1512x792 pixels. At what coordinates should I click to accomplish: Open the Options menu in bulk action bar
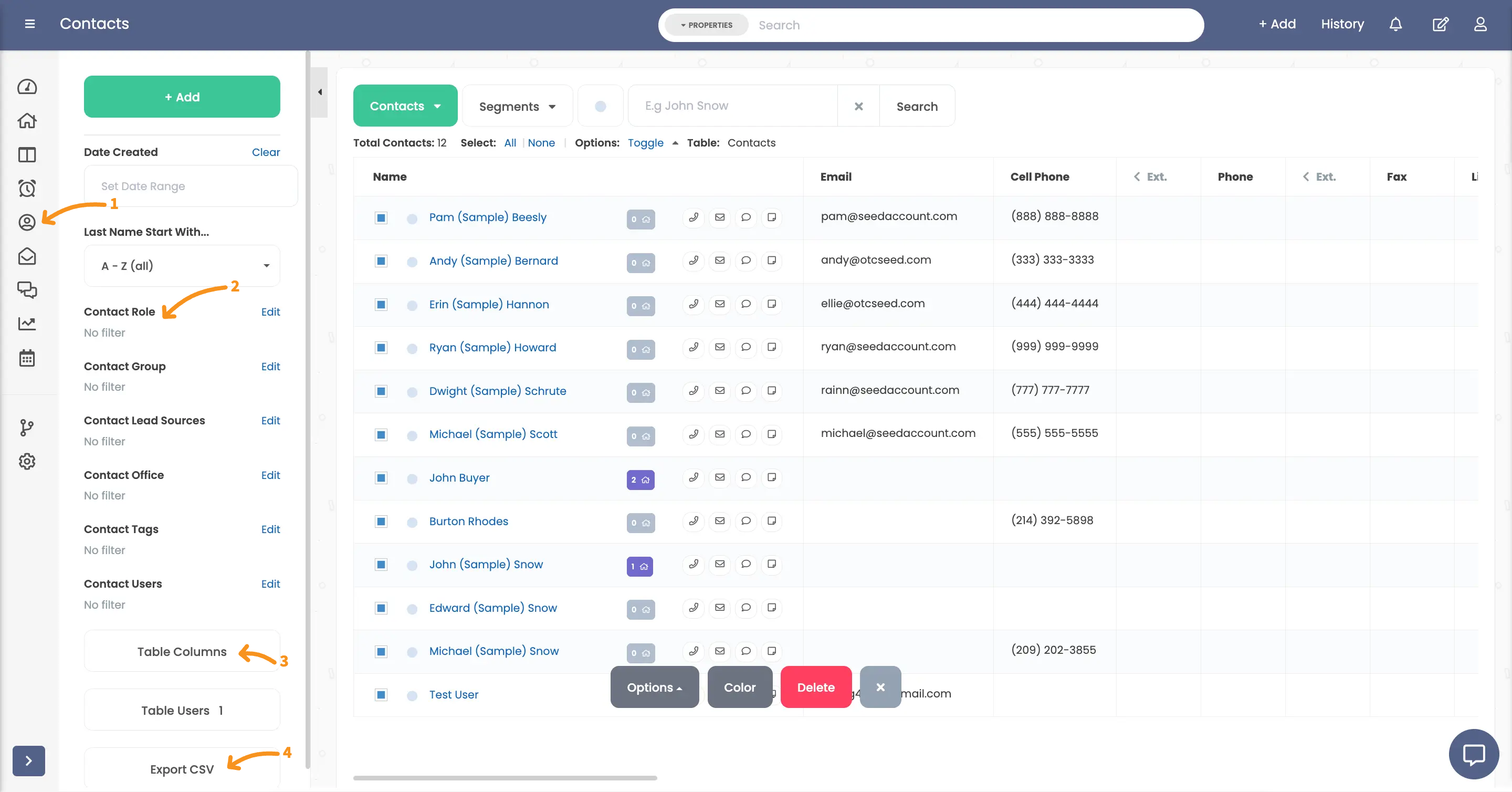654,687
